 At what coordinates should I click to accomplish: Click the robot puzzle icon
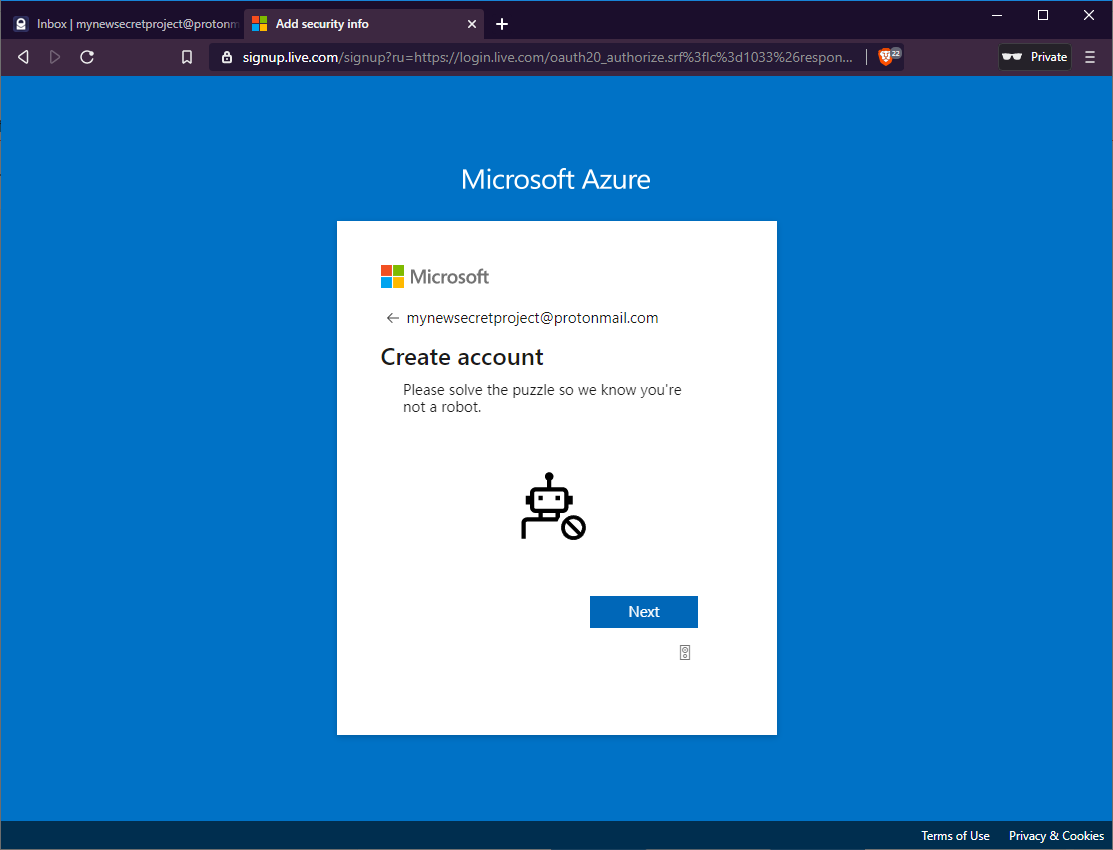pyautogui.click(x=553, y=506)
